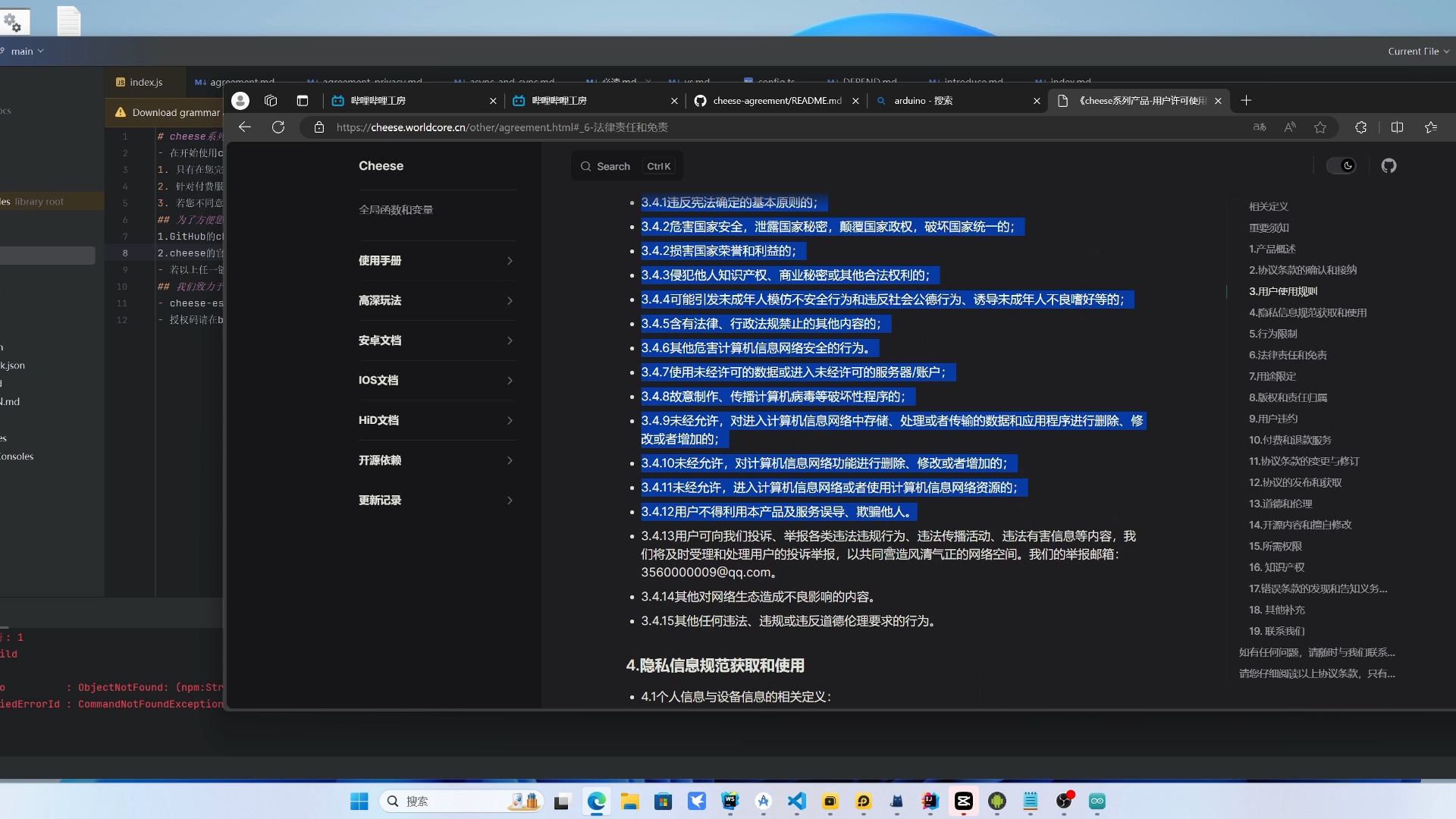Image resolution: width=1456 pixels, height=819 pixels.
Task: Open the translate page icon
Action: click(x=1260, y=127)
